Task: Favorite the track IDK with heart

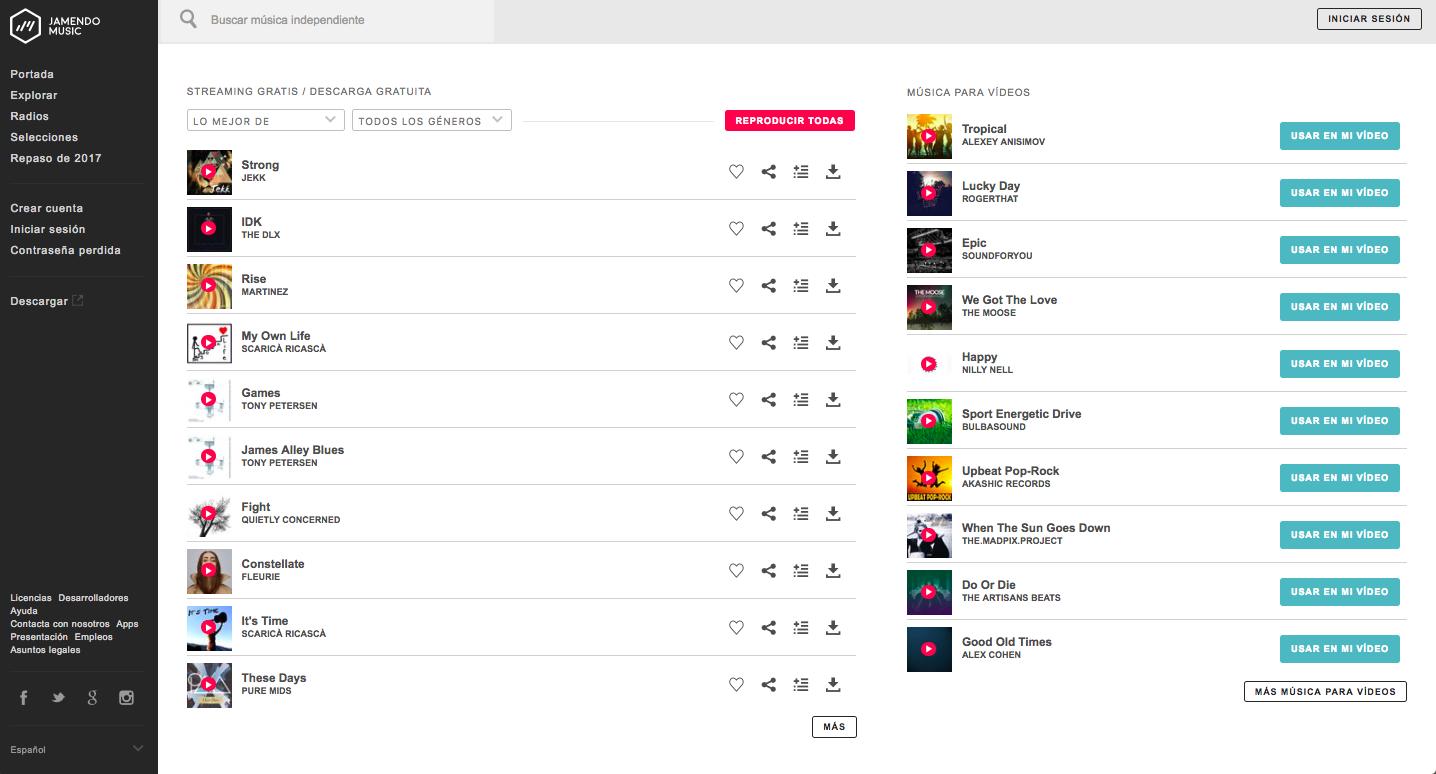Action: pos(736,229)
